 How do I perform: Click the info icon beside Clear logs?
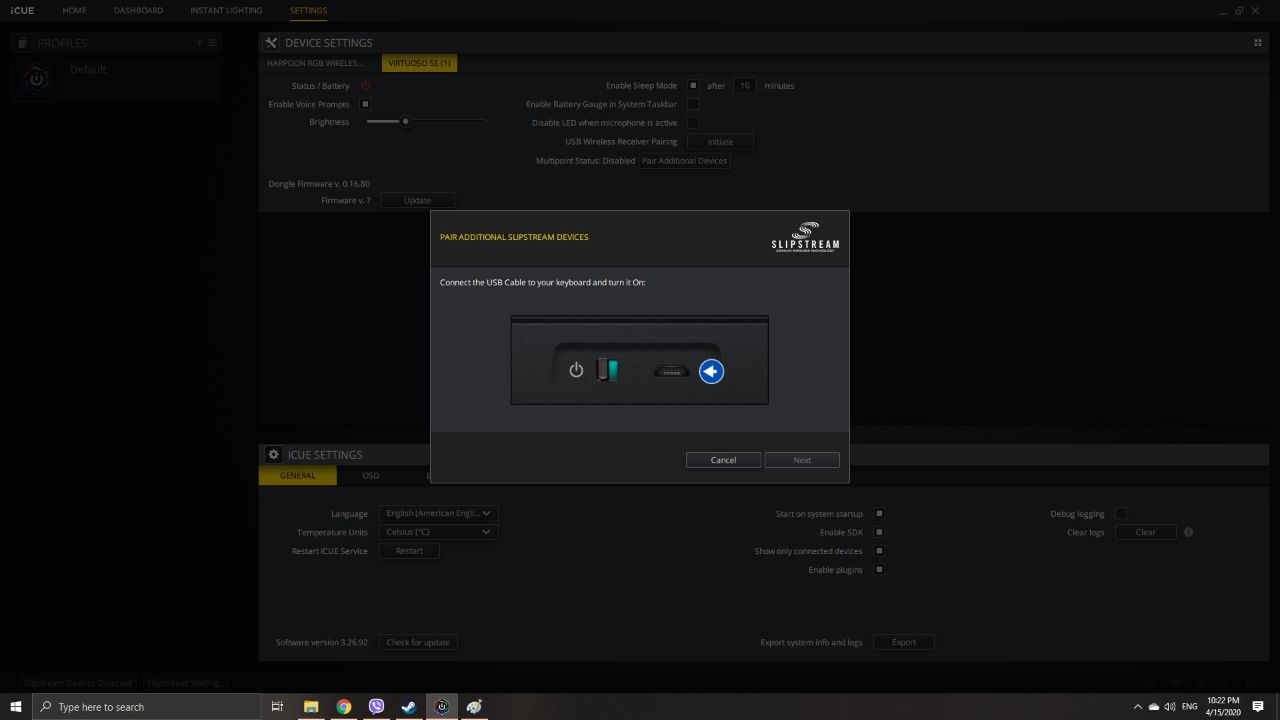[1188, 532]
